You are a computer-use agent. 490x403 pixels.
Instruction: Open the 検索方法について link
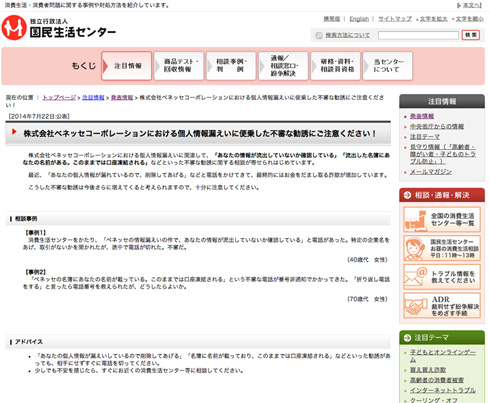coord(348,35)
